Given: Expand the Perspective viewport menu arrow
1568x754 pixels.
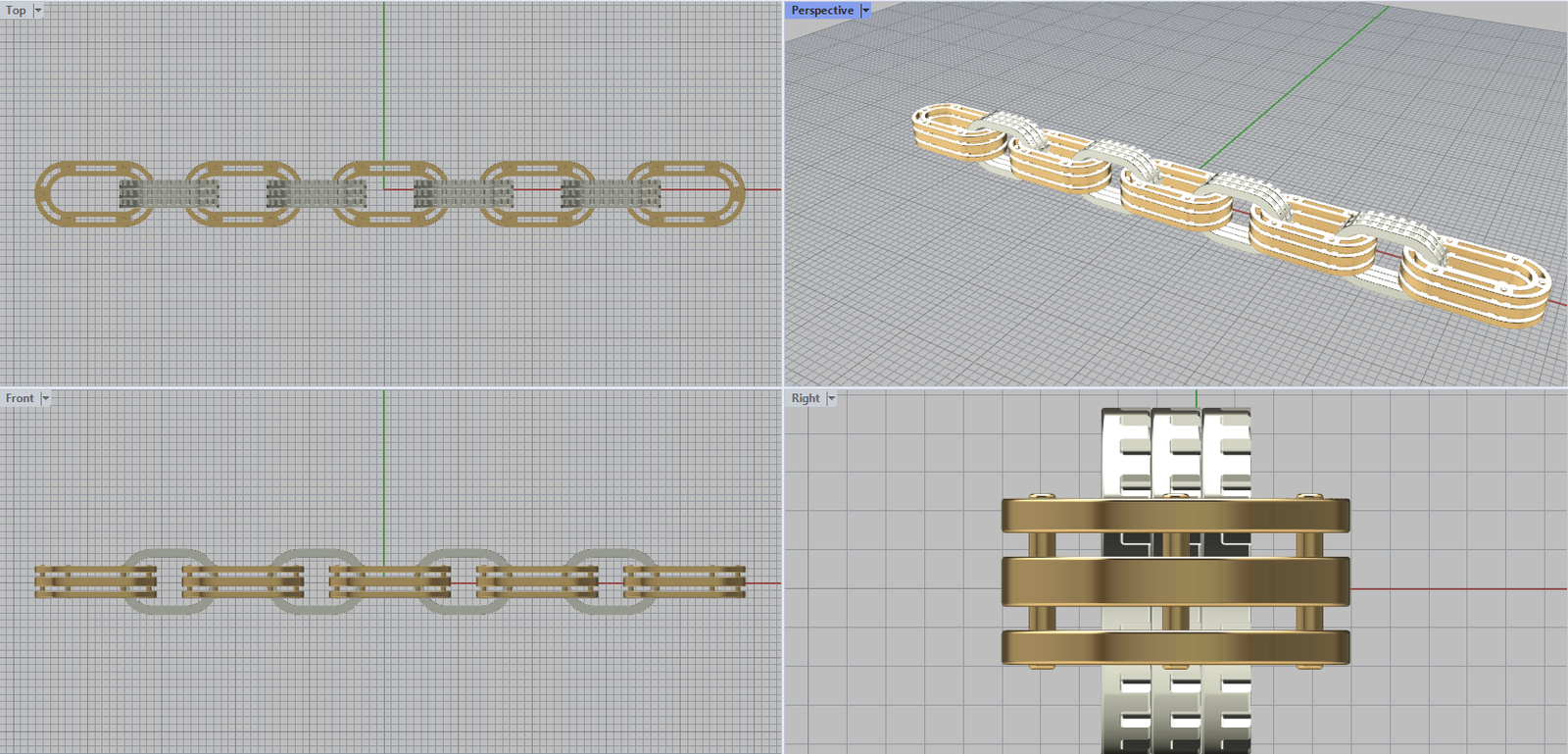Looking at the screenshot, I should (x=865, y=11).
